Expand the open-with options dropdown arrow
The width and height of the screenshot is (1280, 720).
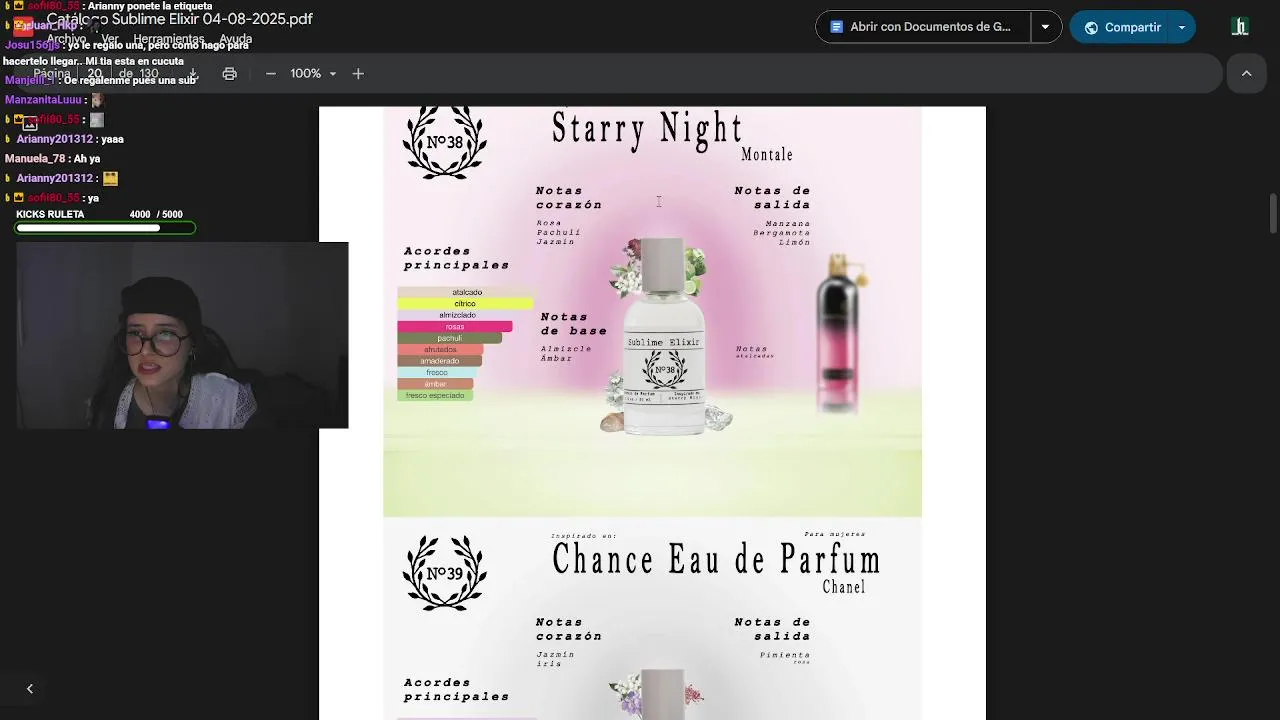(1045, 27)
